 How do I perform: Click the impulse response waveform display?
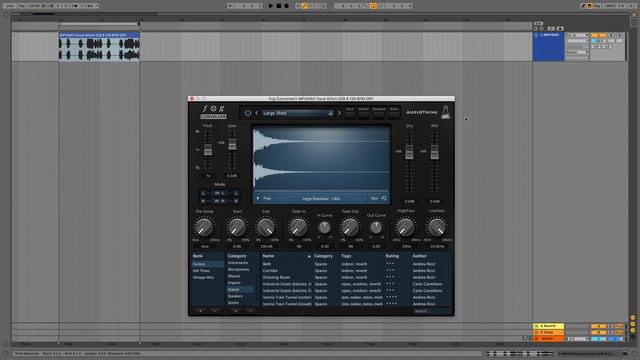click(x=321, y=158)
